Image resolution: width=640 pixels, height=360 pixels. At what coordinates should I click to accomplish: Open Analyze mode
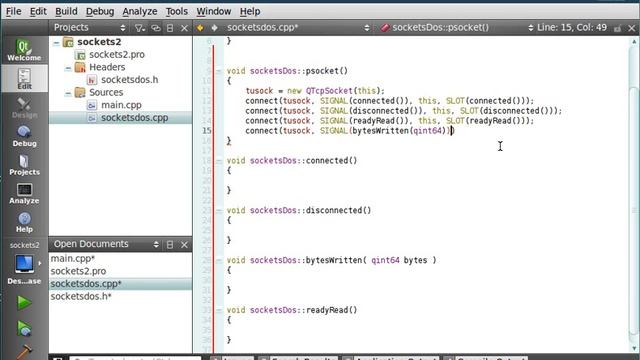[24, 193]
